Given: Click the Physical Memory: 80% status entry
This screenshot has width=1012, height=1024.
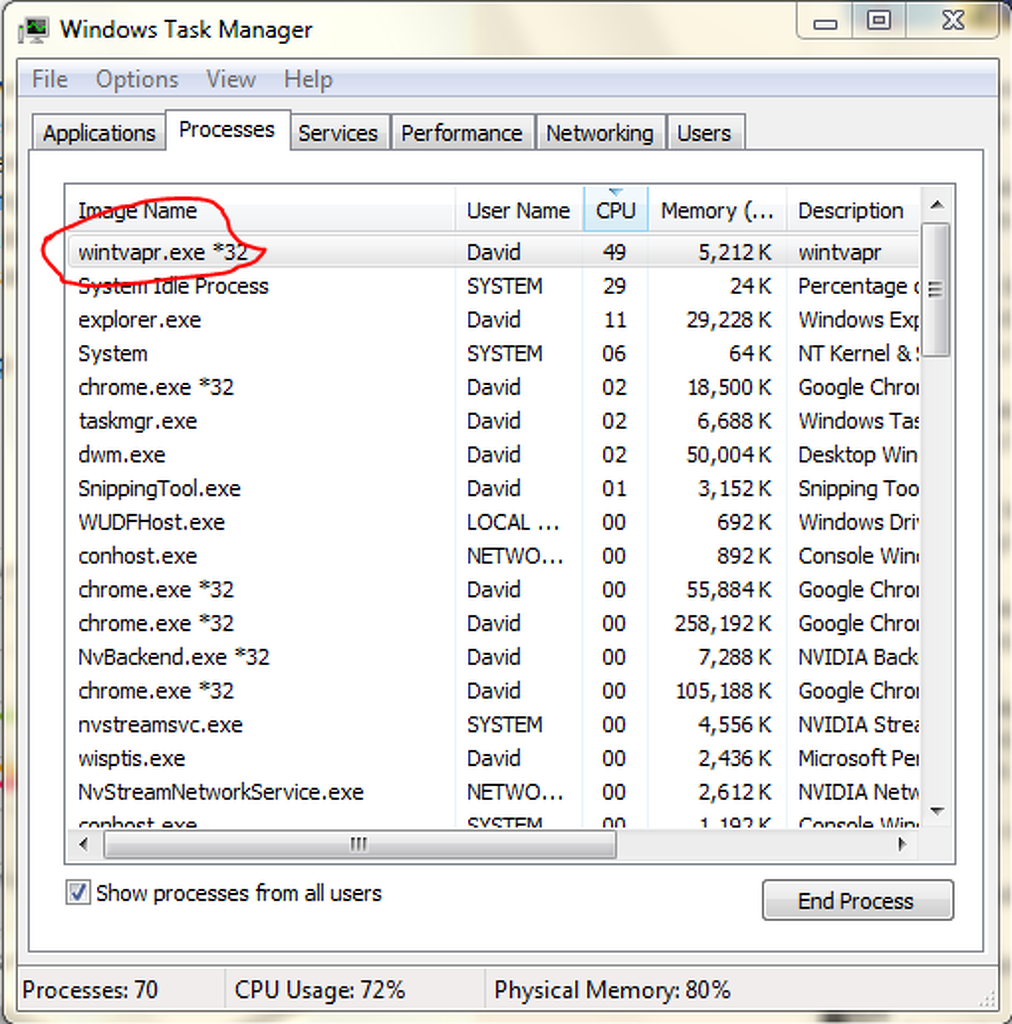Looking at the screenshot, I should pos(612,990).
